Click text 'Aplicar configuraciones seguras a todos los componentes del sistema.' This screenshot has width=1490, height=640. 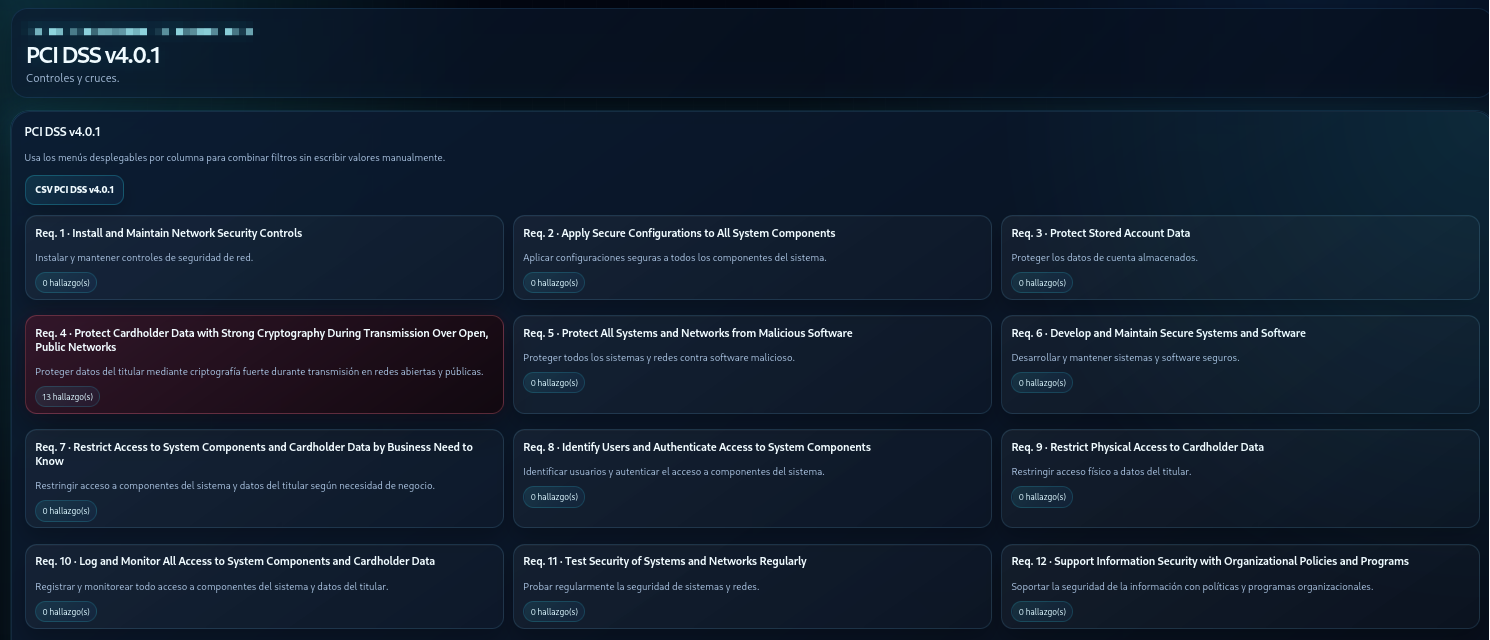(675, 258)
